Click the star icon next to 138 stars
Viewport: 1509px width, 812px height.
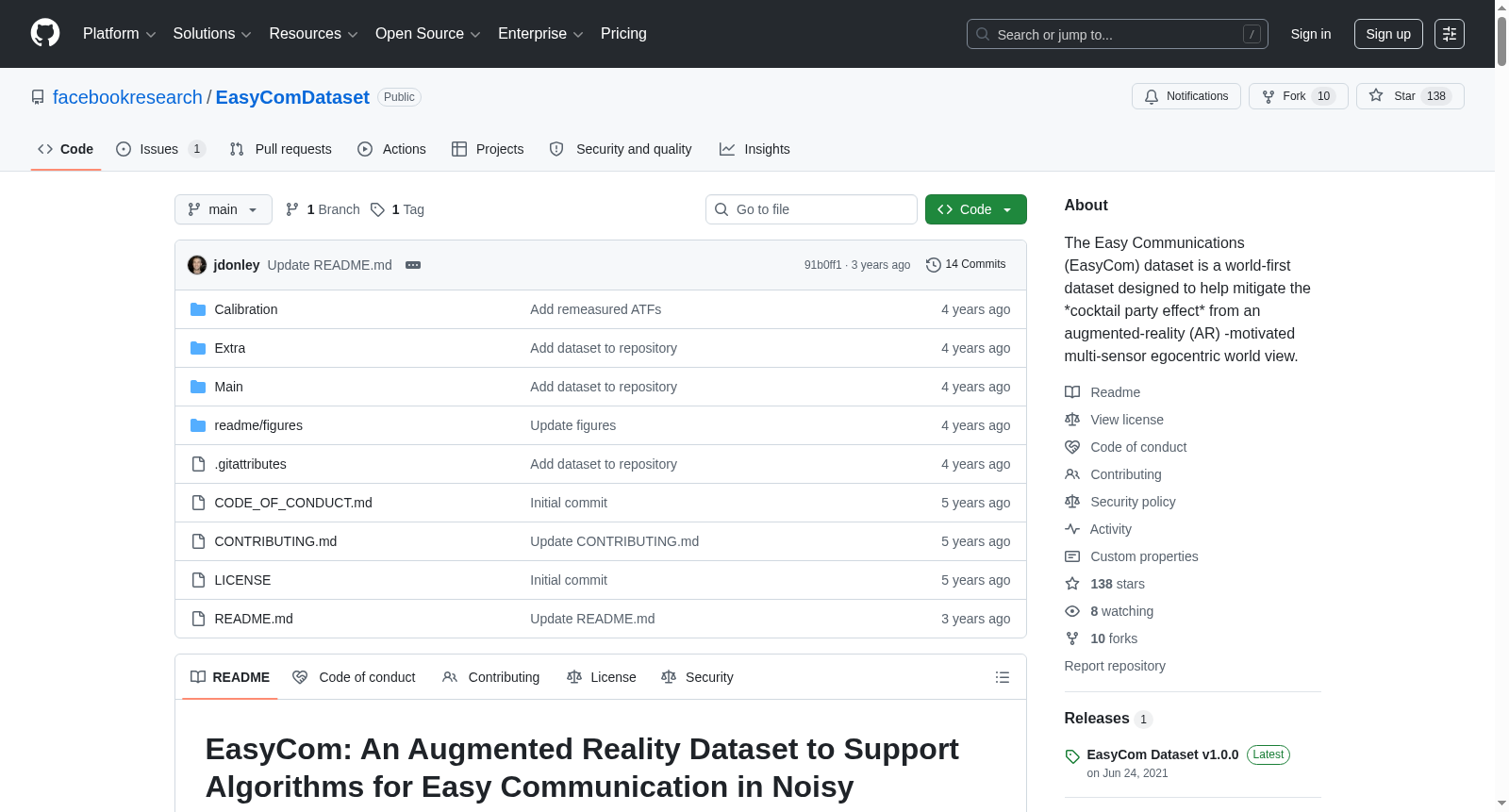click(x=1072, y=584)
